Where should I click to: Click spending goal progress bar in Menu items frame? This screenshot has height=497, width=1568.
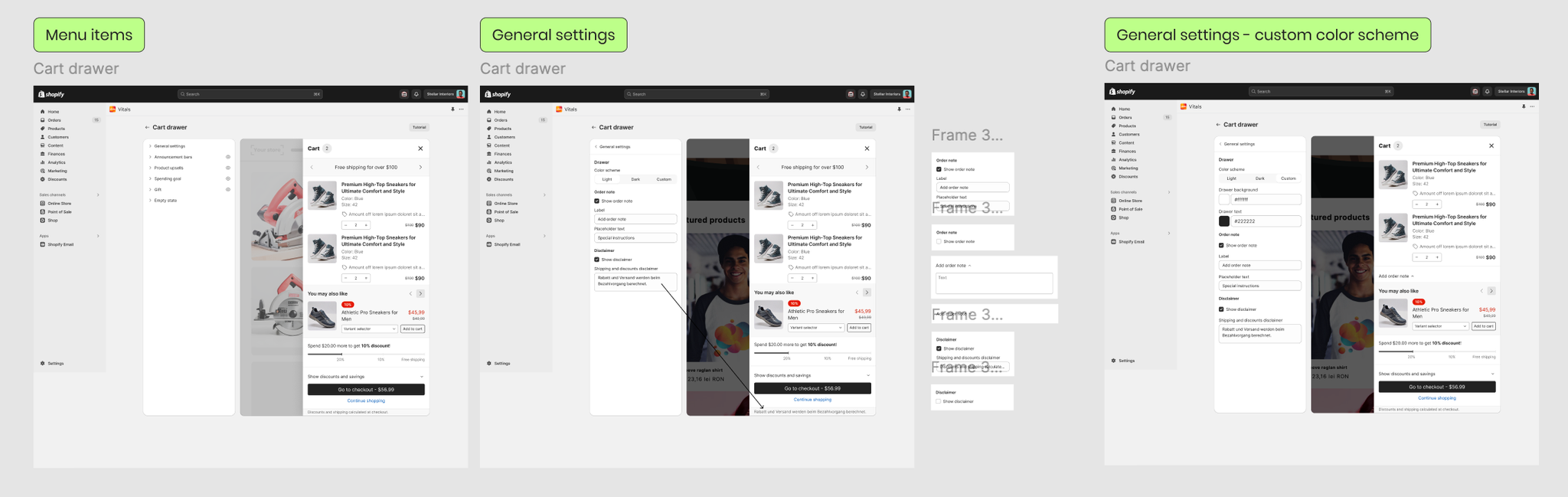[366, 355]
